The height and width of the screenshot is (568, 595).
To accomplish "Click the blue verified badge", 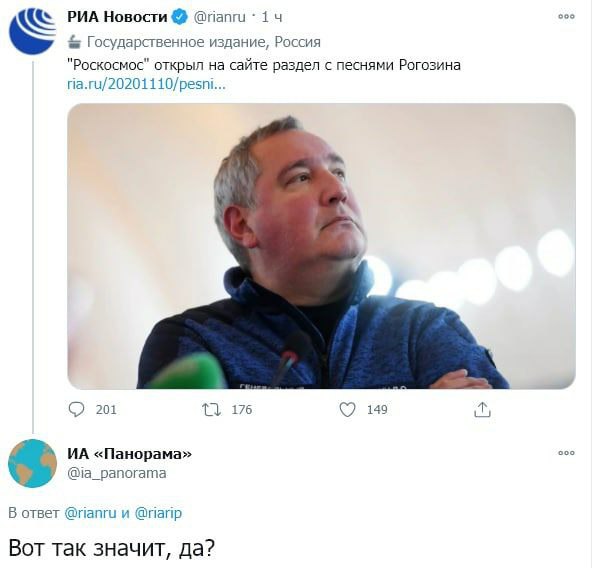I will (x=179, y=17).
